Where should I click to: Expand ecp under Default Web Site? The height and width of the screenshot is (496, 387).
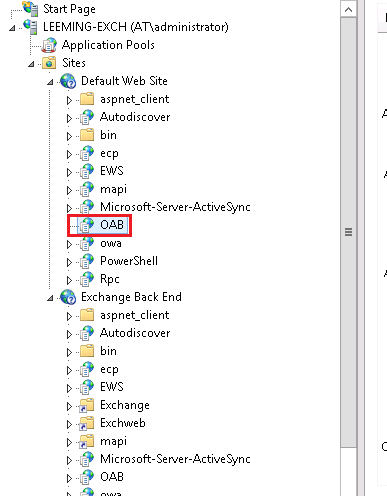click(69, 154)
